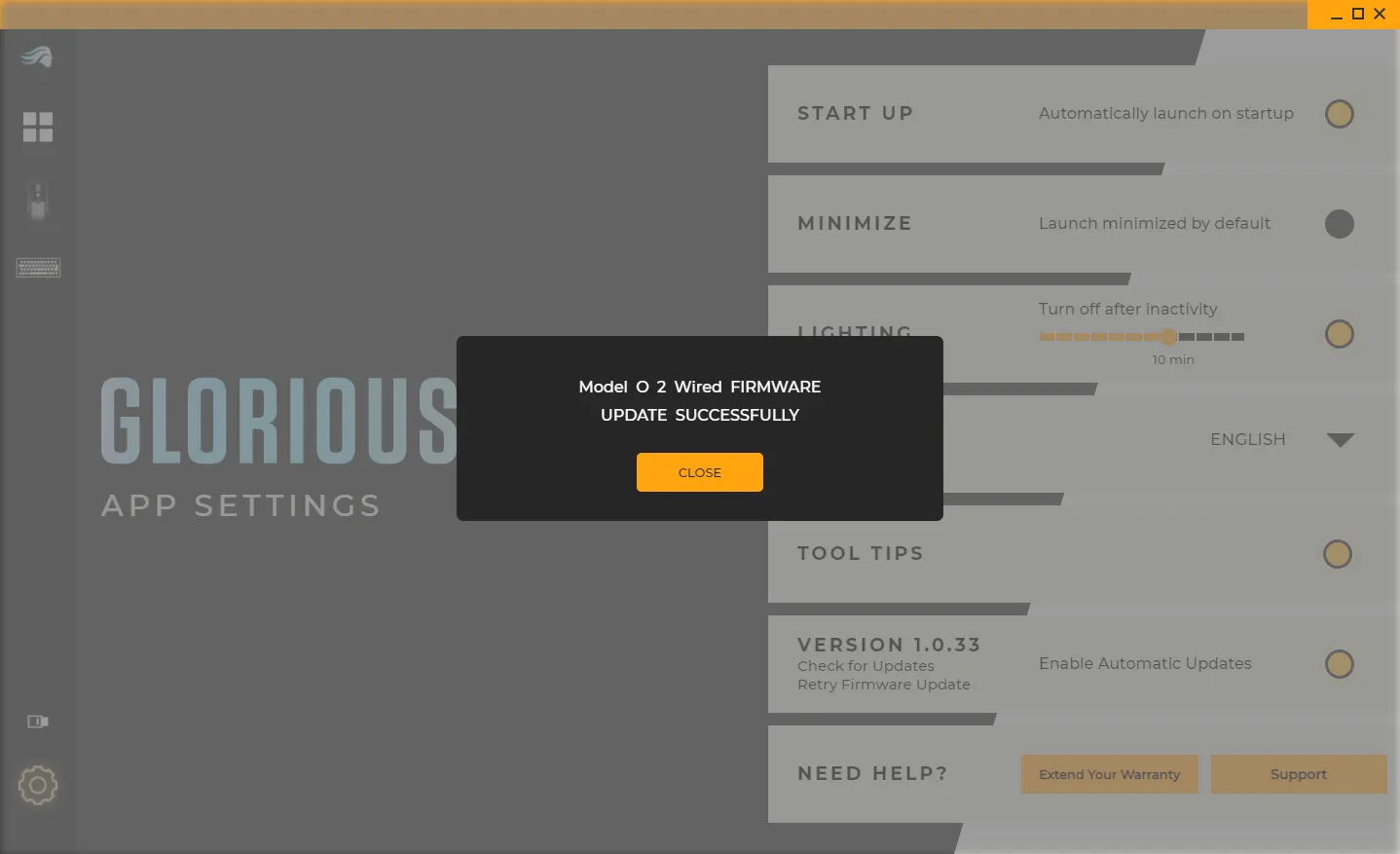Click the 10 min inactivity value

(1173, 359)
